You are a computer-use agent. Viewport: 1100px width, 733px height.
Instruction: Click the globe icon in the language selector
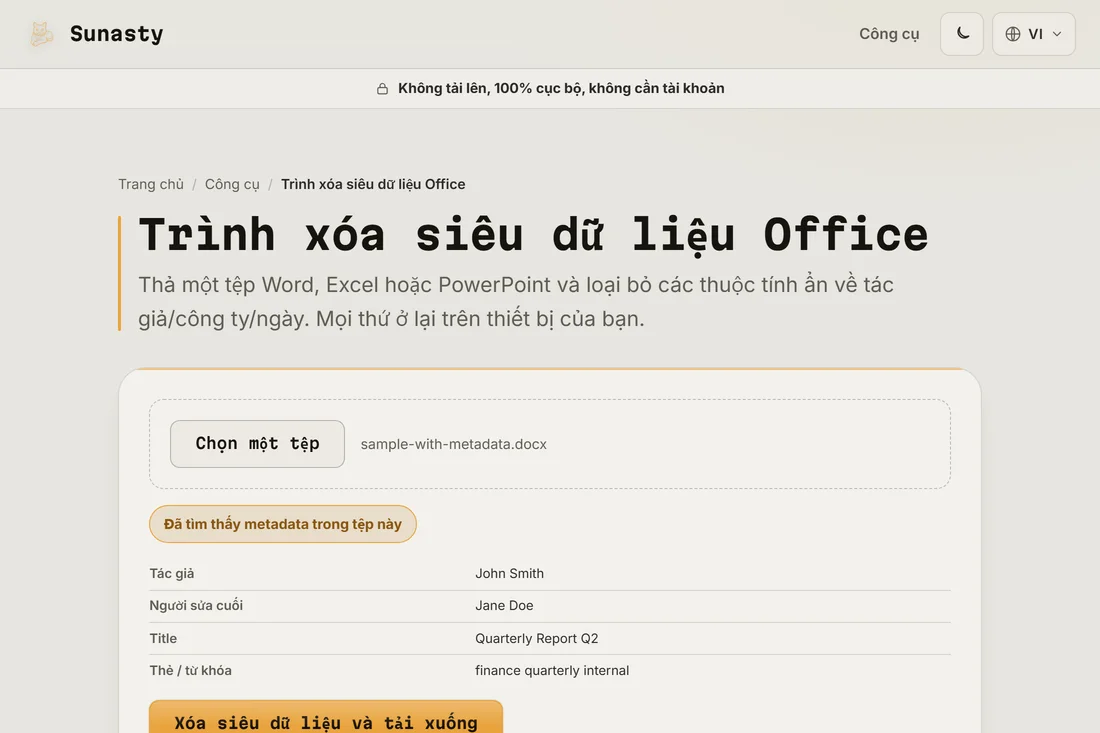pyautogui.click(x=1012, y=34)
